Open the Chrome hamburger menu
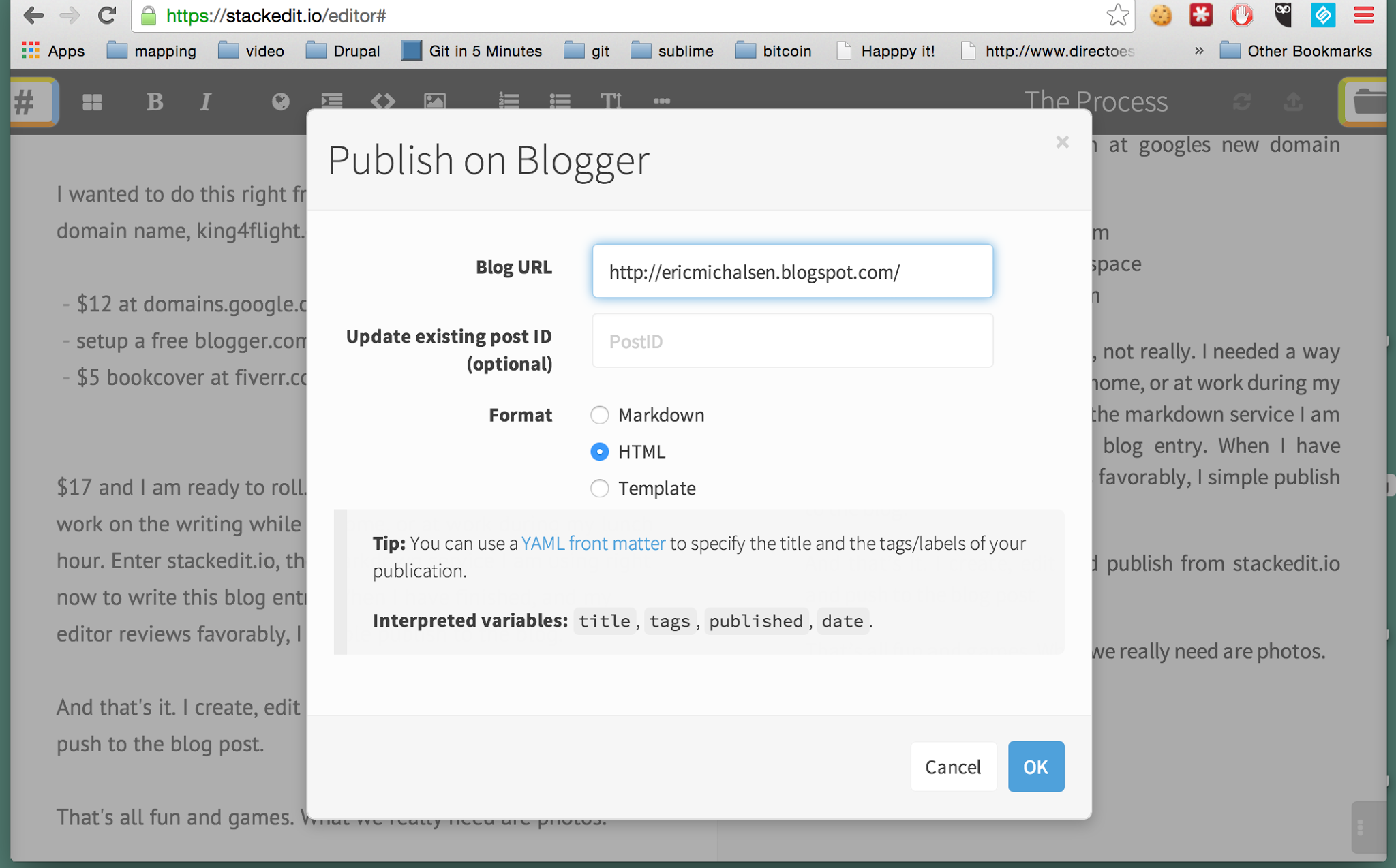The image size is (1396, 868). point(1364,15)
